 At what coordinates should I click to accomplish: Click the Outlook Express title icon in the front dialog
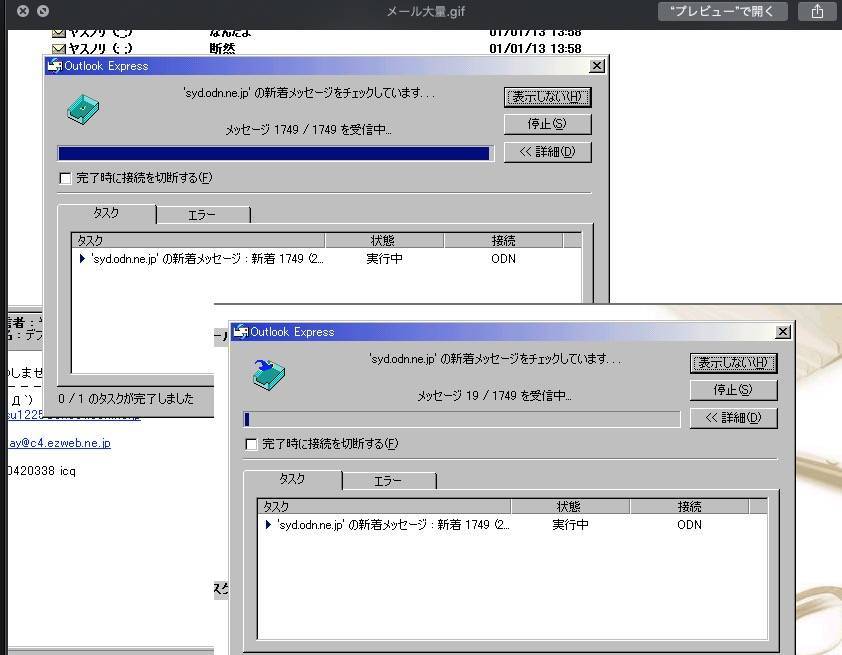pyautogui.click(x=240, y=332)
